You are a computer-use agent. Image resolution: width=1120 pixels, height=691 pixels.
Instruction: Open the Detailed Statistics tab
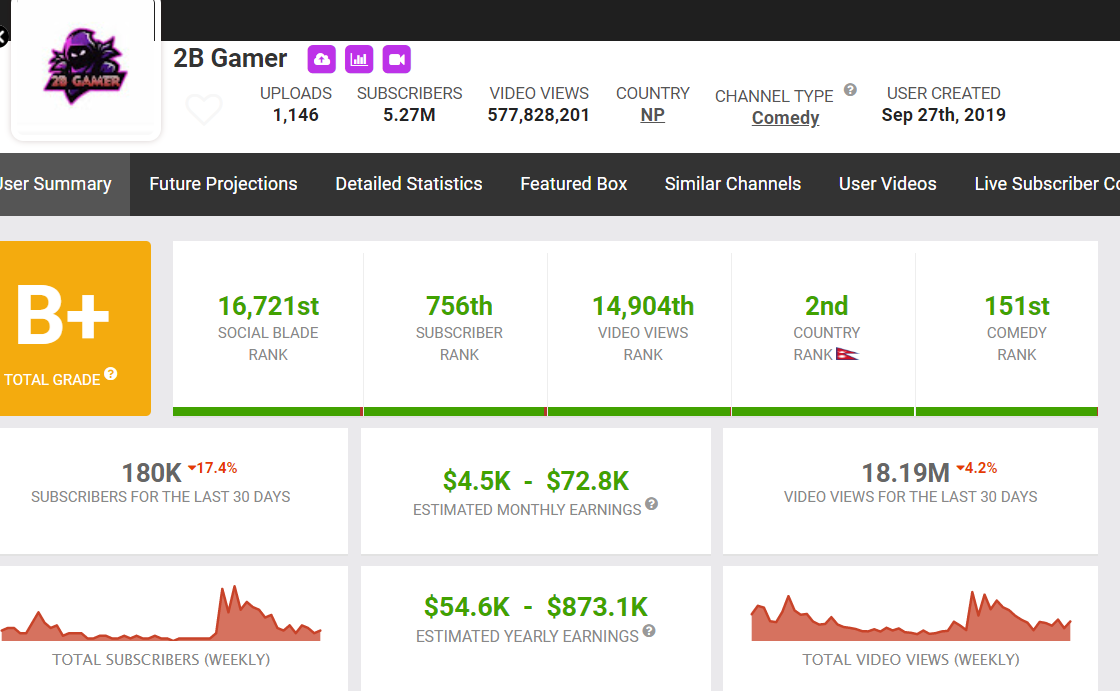coord(409,184)
